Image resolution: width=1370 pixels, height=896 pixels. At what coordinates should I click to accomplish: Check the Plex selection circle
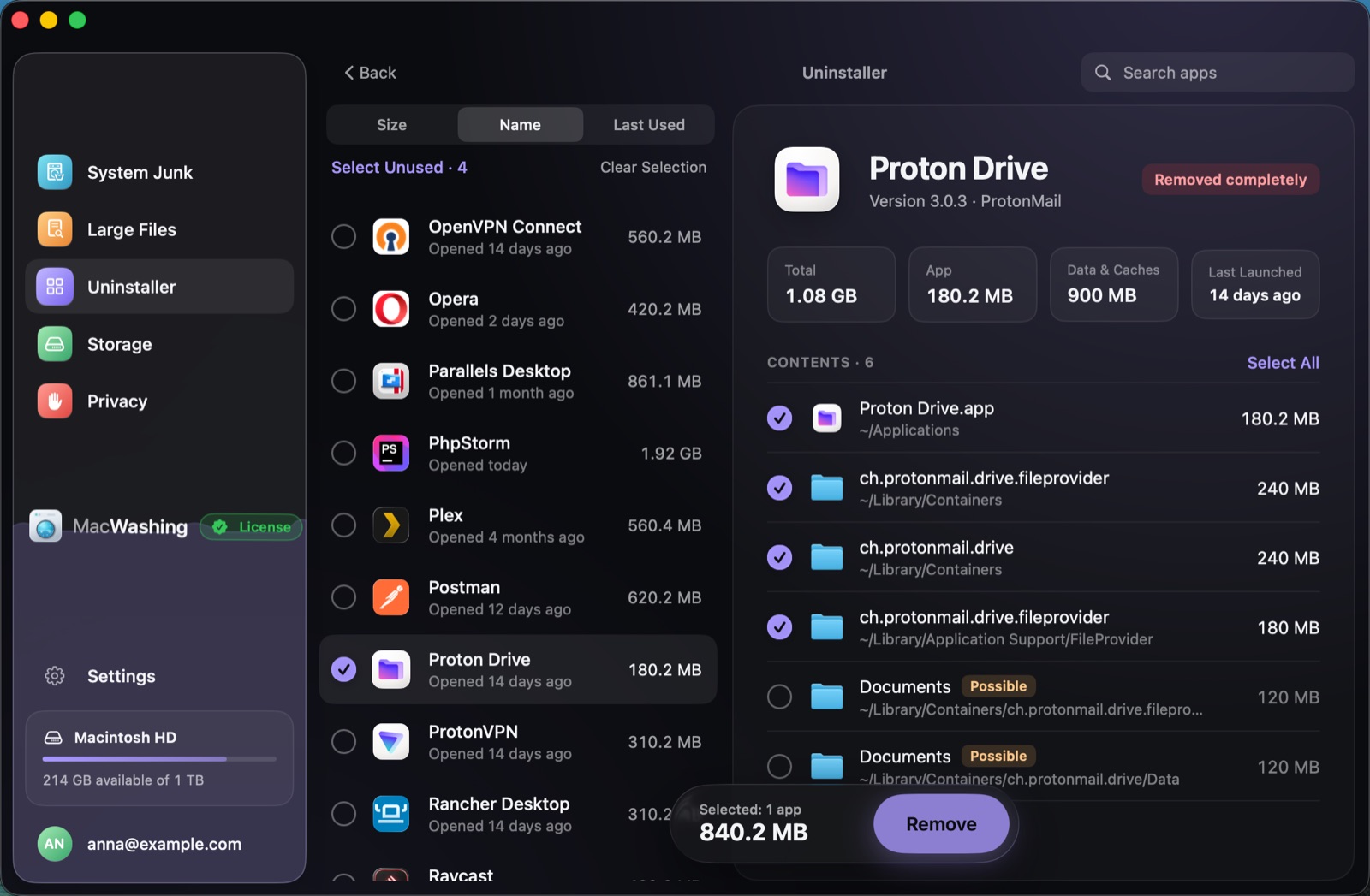tap(343, 525)
